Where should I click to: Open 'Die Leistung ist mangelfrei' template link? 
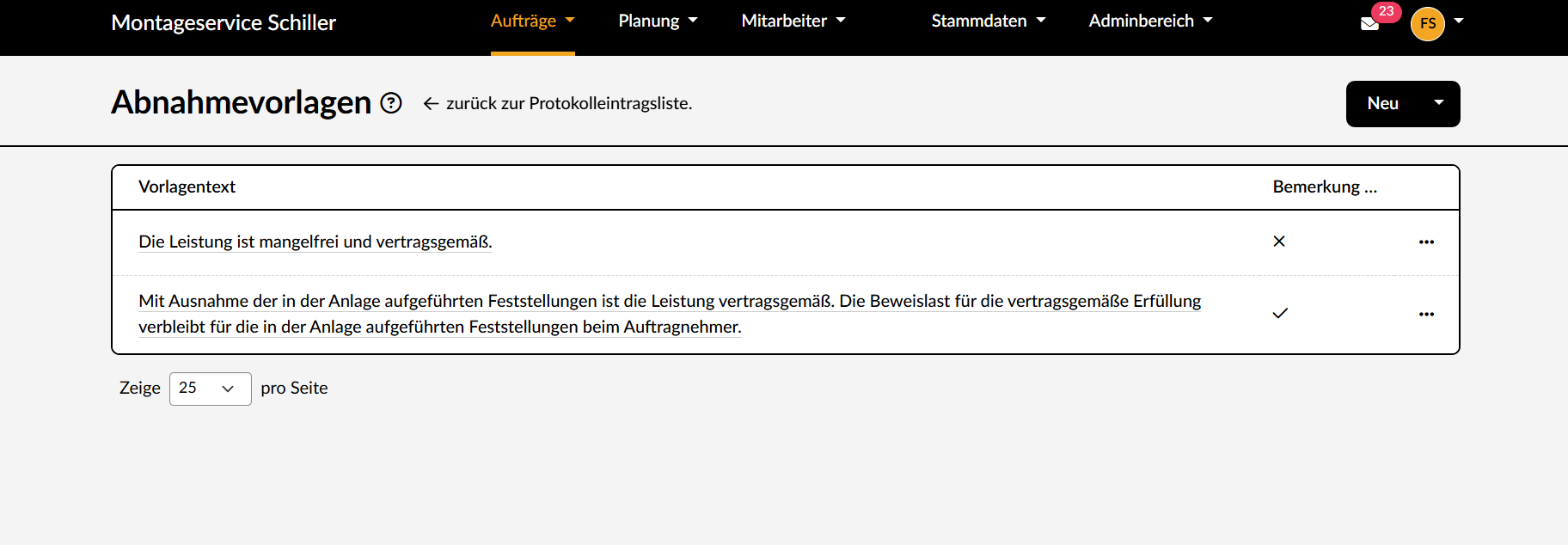(x=315, y=242)
